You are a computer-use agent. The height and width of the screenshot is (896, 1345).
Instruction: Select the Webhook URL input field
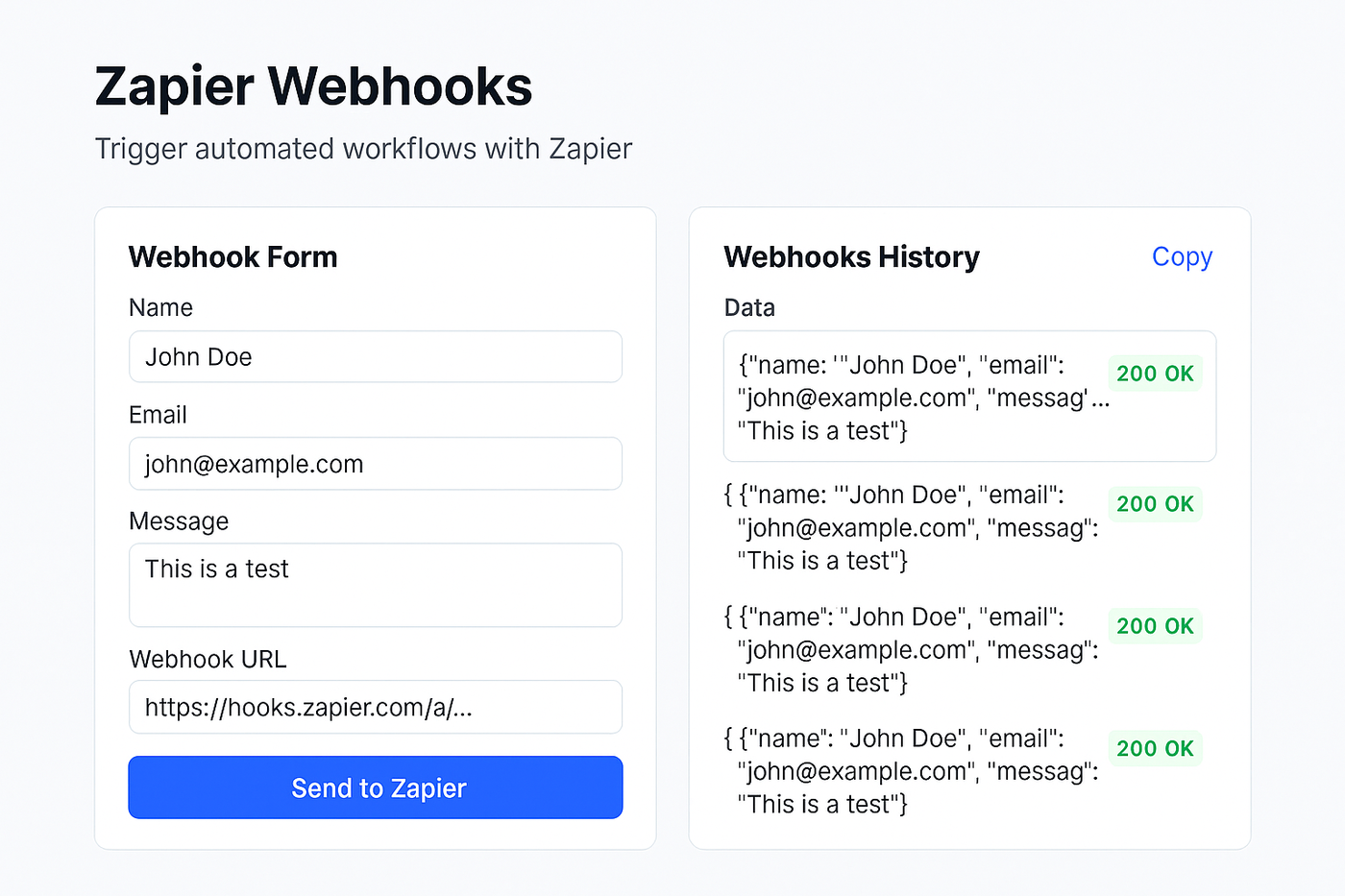point(375,708)
